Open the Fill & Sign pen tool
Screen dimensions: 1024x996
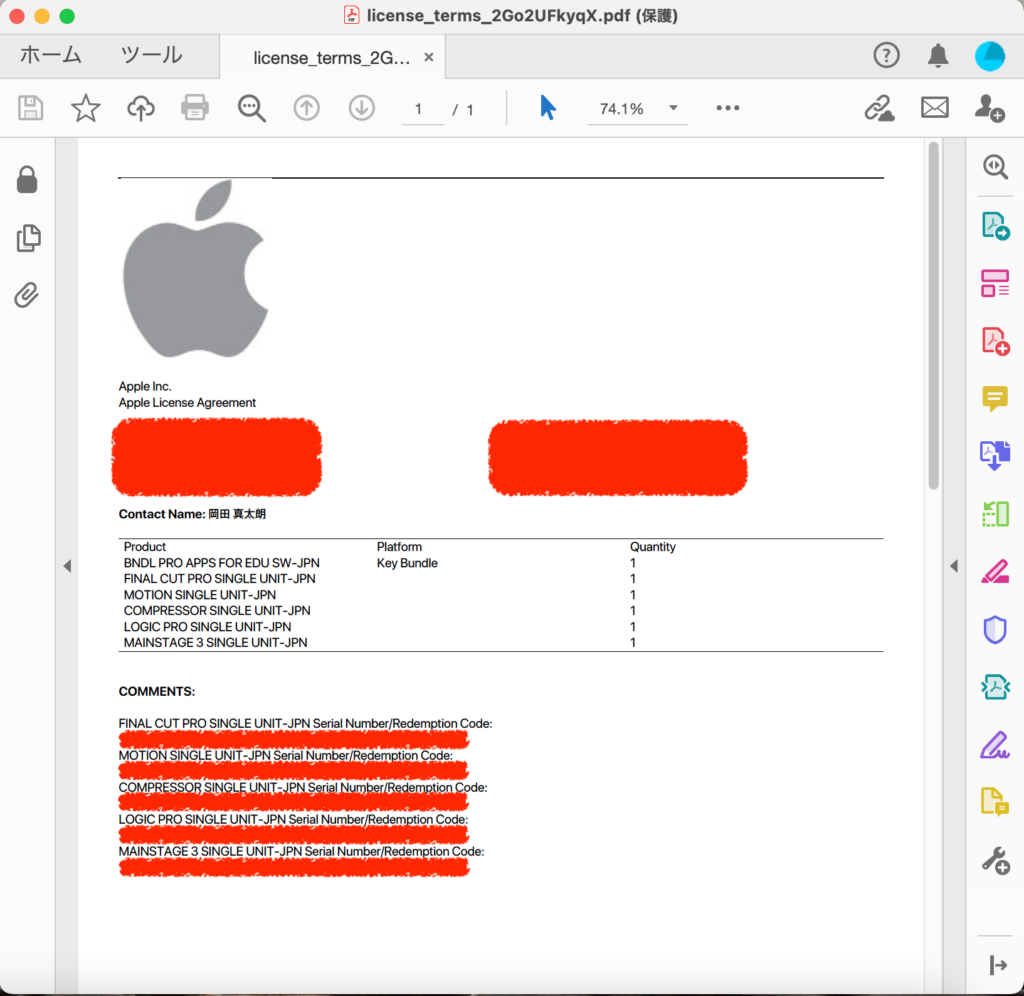(995, 745)
